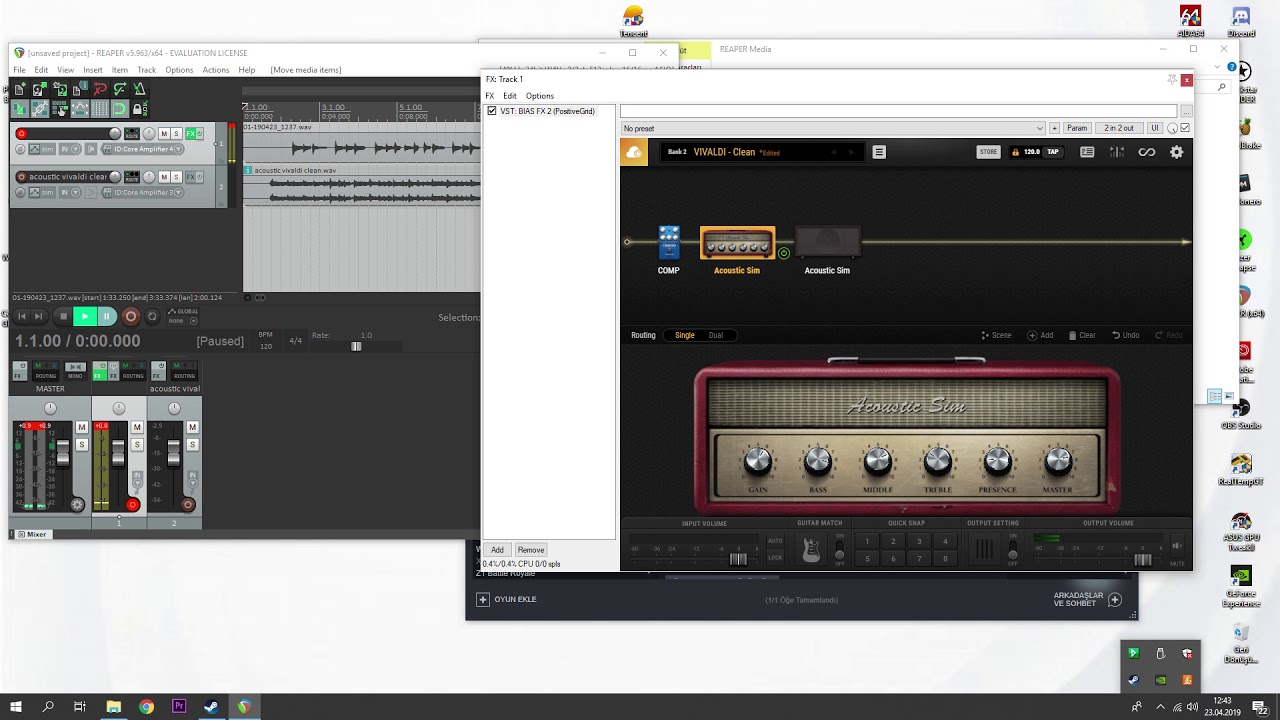Click the REAPER new project icon

[x=19, y=89]
